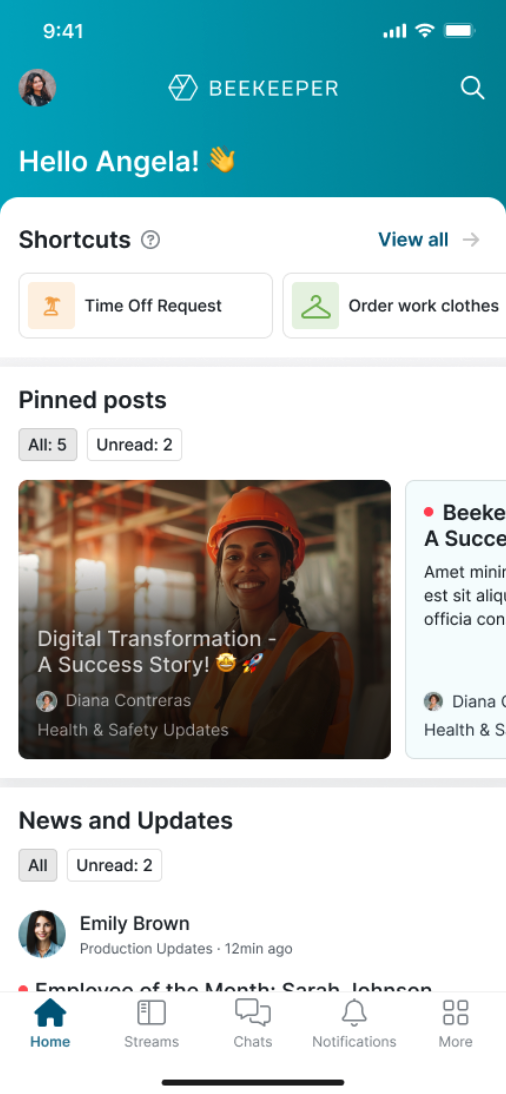This screenshot has width=506, height=1094.
Task: Open the View all shortcuts link
Action: 413,240
